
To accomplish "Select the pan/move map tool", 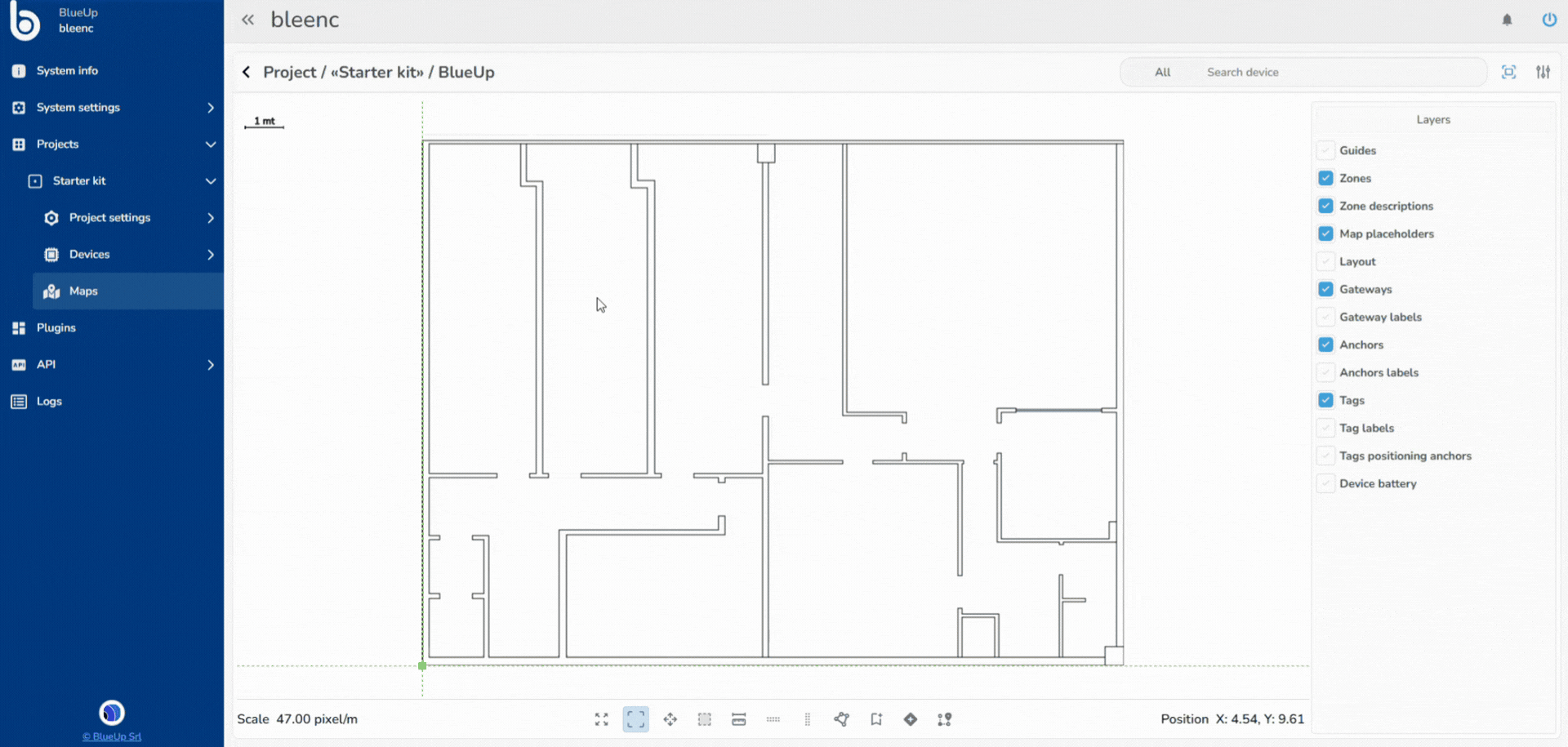I will tap(670, 719).
